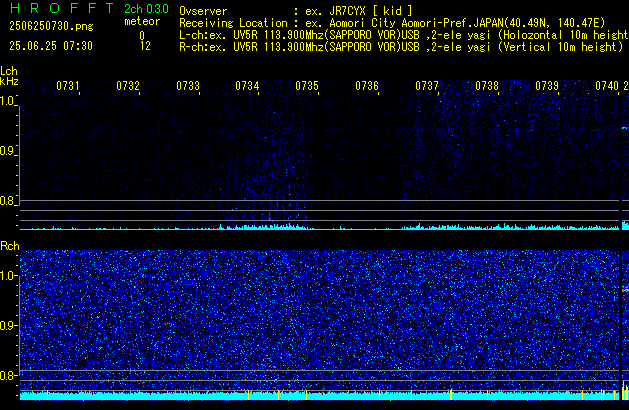The height and width of the screenshot is (410, 629).
Task: Select the 0735 time marker
Action: click(307, 86)
